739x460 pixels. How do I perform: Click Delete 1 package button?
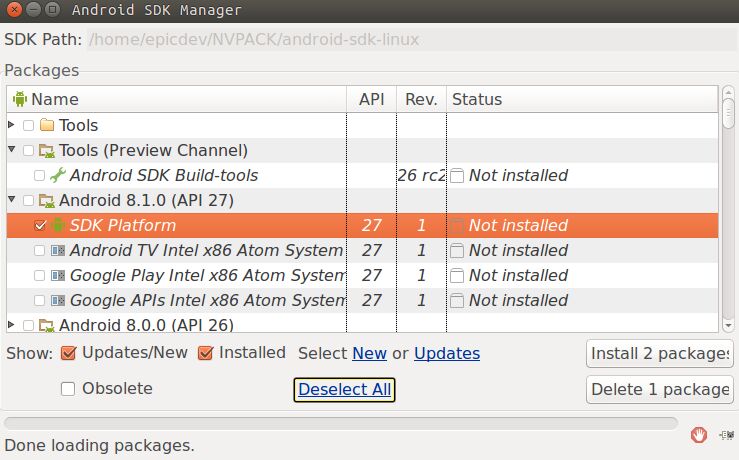[660, 389]
